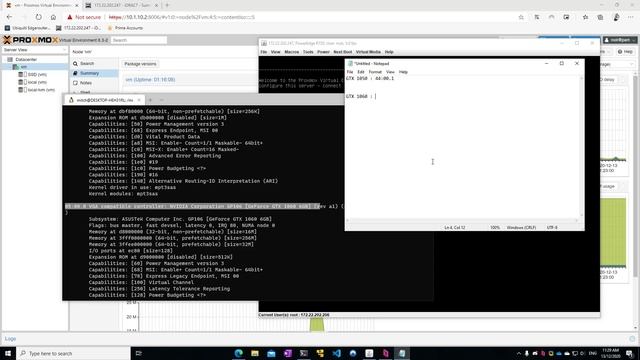
Task: Open Macros menu in iDRAC console
Action: [291, 52]
